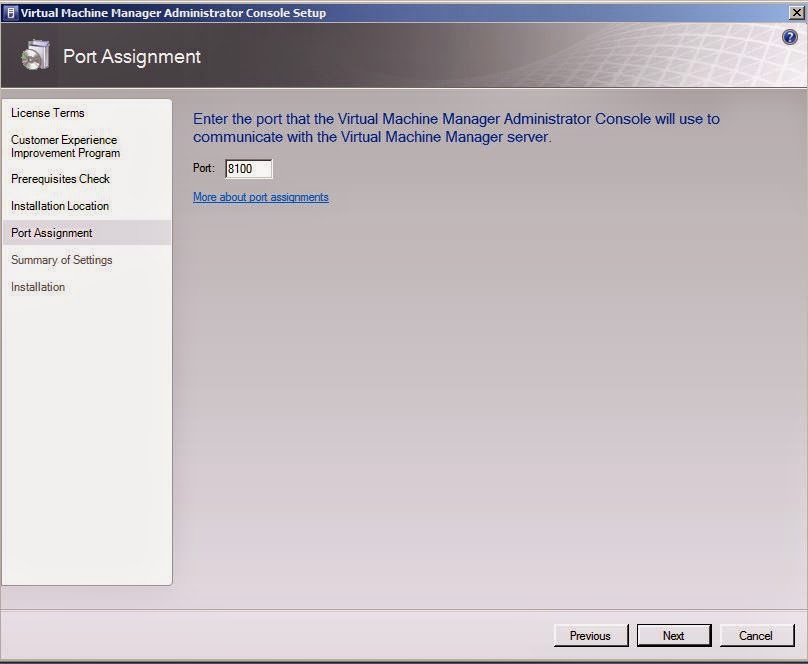The image size is (808, 664).
Task: Select Installation Location step
Action: 60,206
